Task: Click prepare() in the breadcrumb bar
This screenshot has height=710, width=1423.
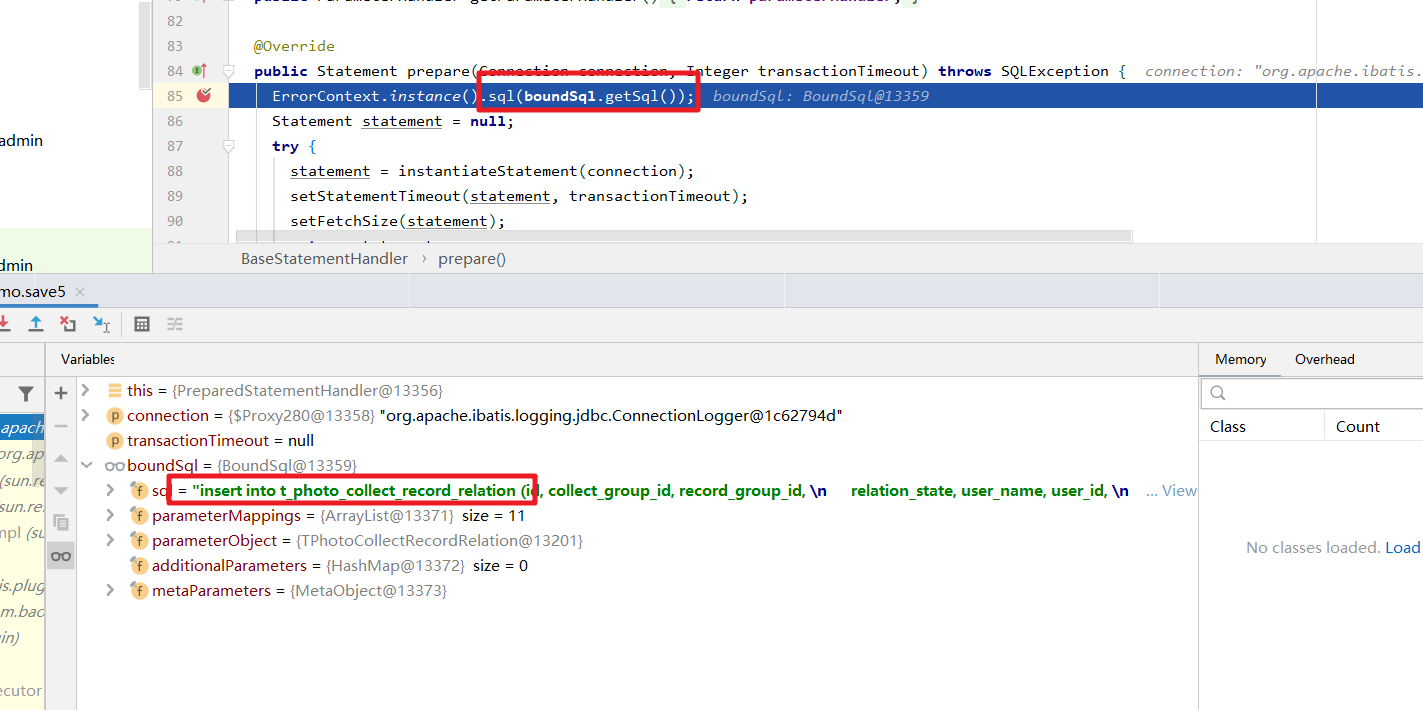Action: [x=472, y=258]
